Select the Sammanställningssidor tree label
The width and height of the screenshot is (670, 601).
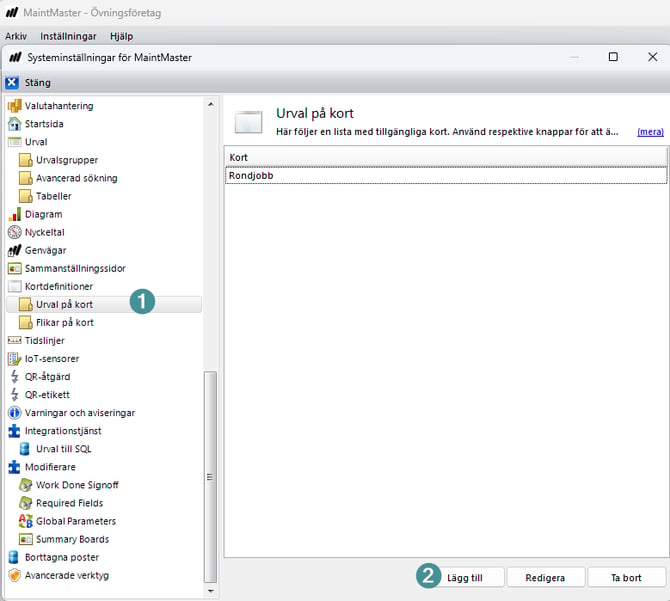75,268
